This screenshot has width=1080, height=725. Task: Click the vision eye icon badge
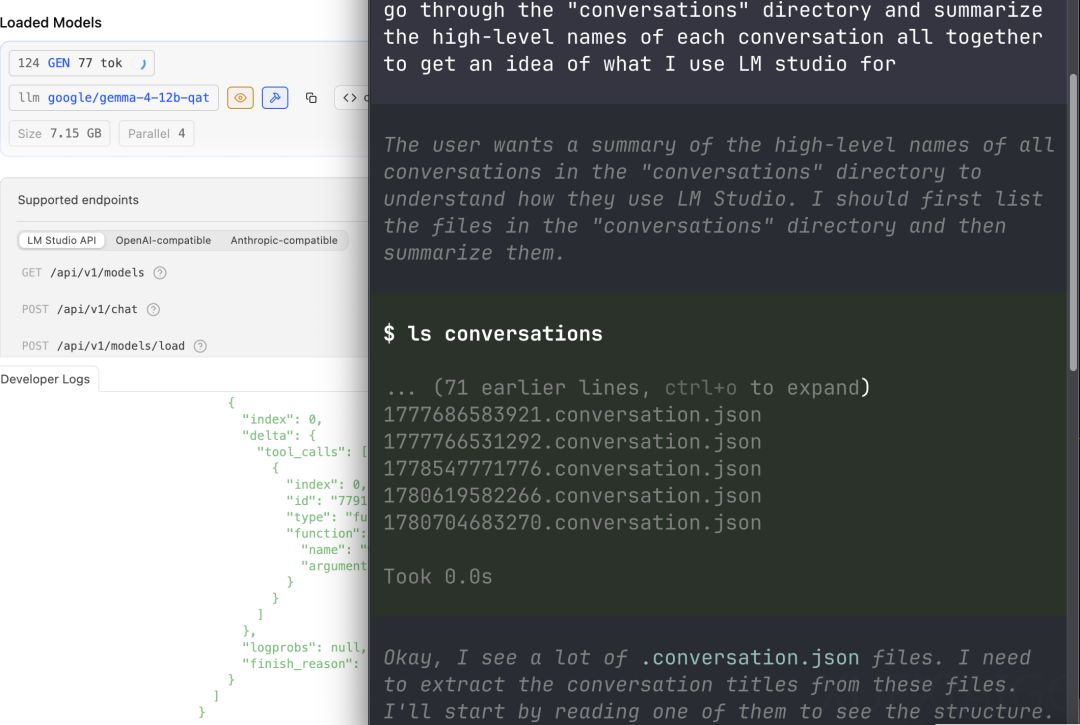tap(240, 98)
